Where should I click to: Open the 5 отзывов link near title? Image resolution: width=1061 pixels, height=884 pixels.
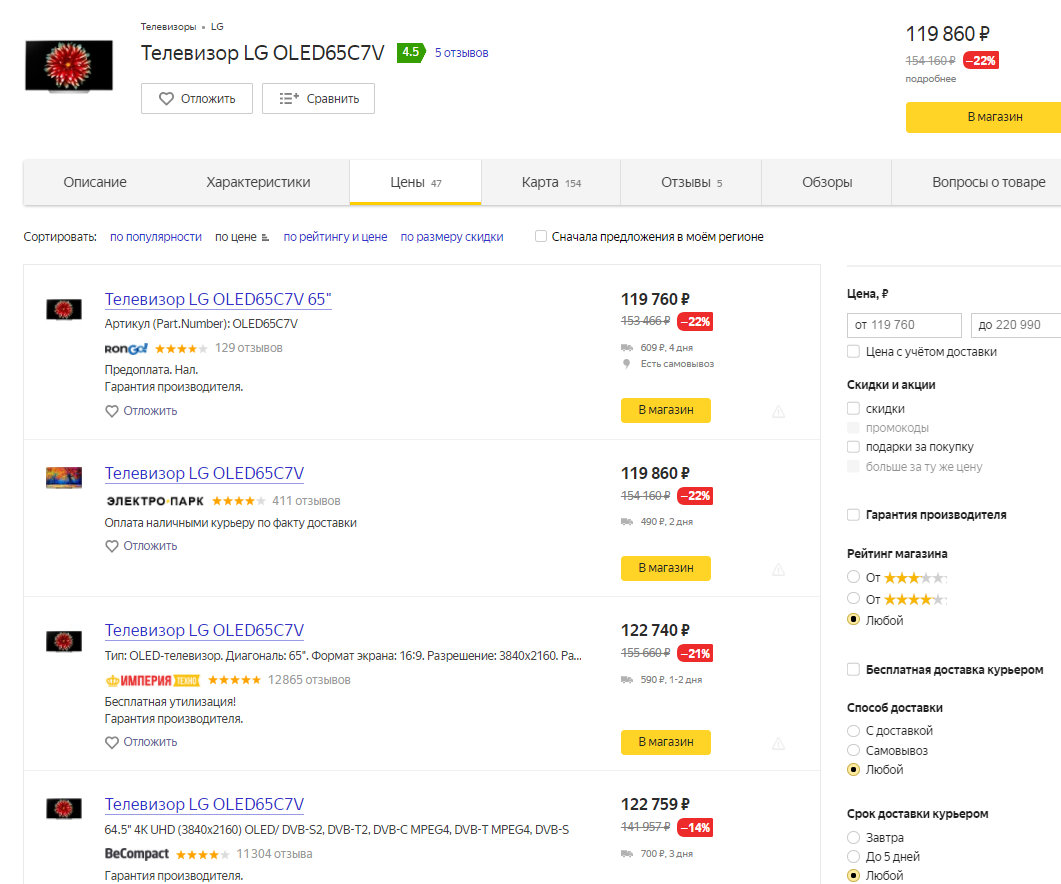pos(461,53)
